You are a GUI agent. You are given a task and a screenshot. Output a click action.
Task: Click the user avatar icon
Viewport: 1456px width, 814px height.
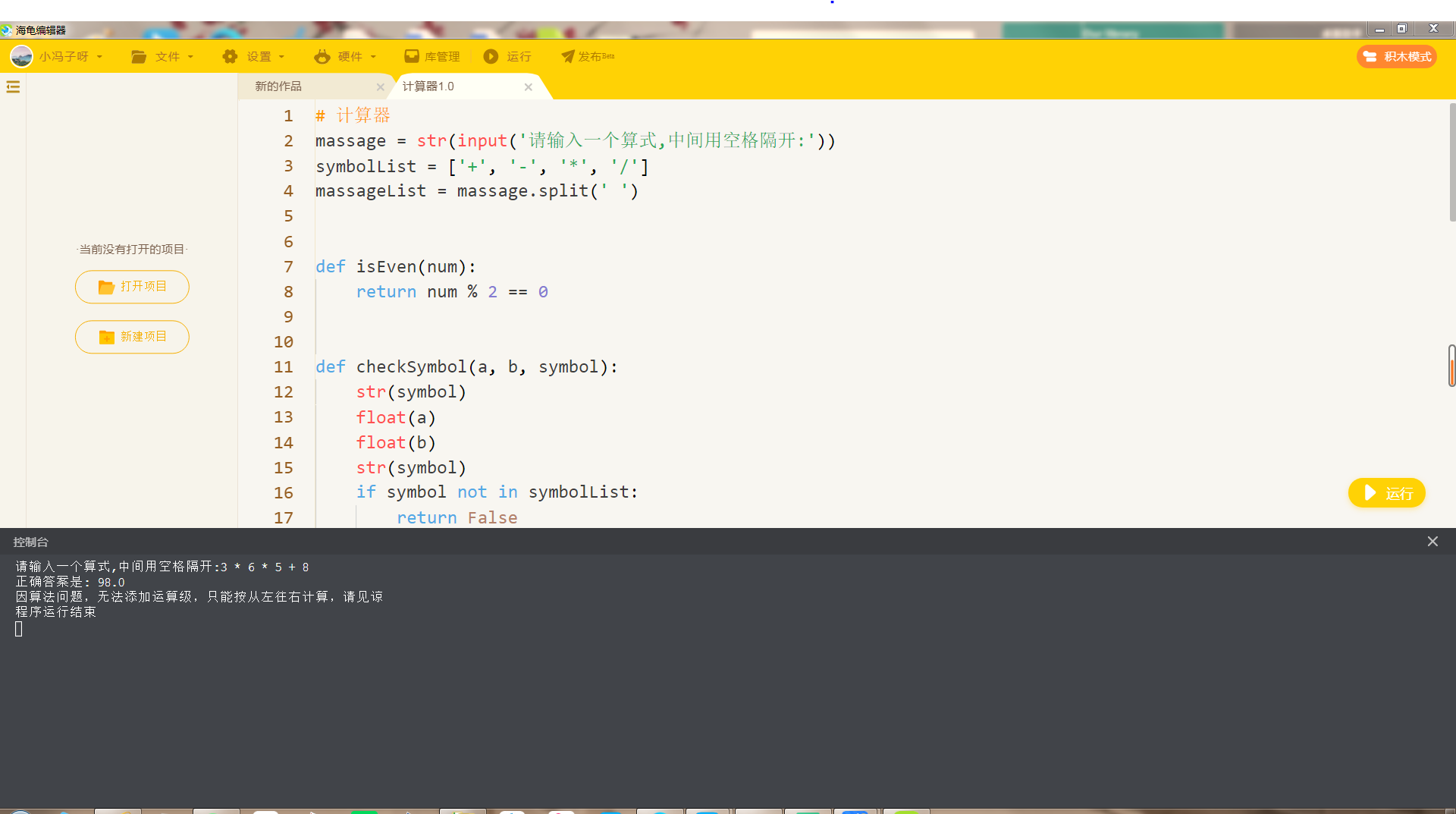(x=21, y=56)
